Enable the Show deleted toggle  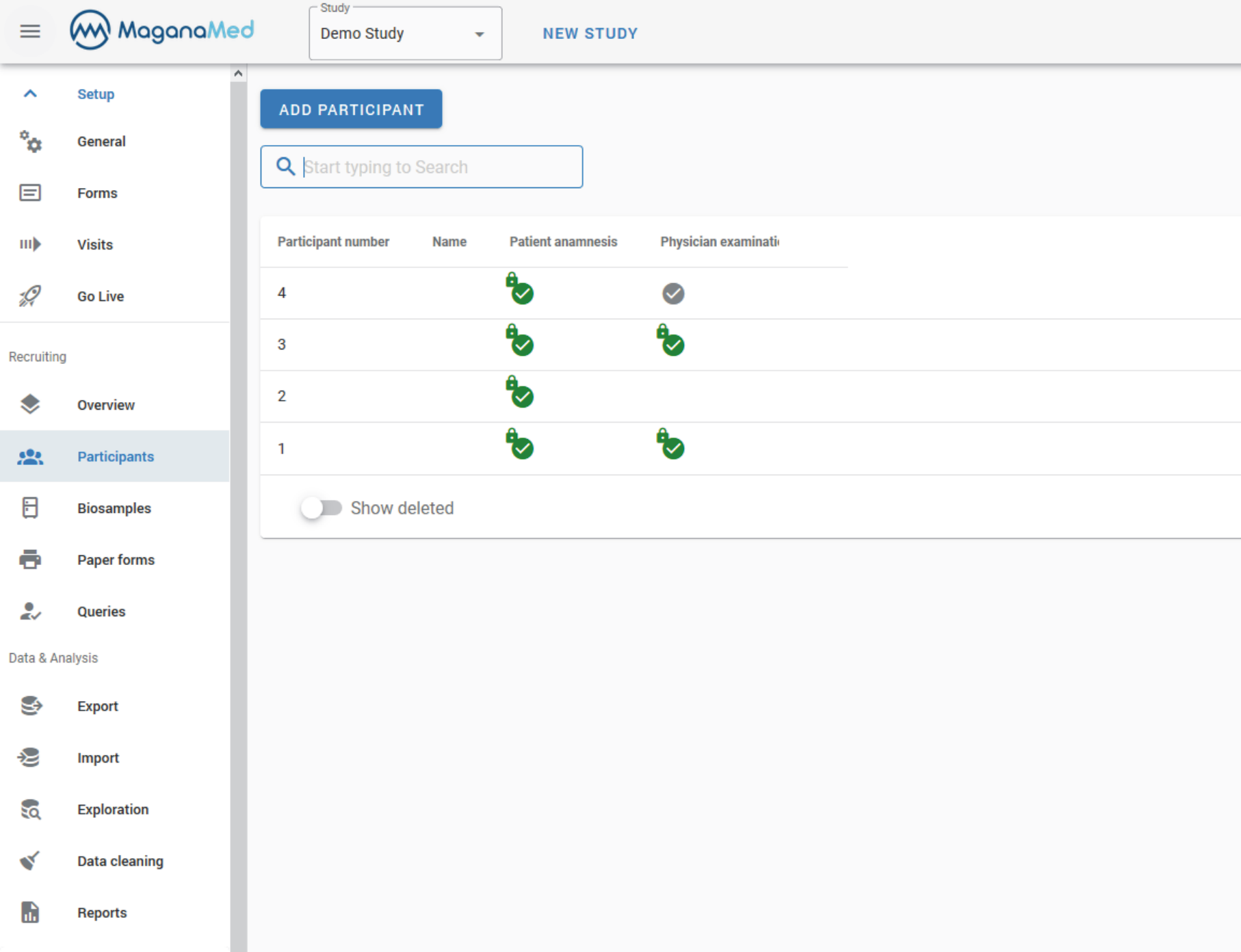(x=322, y=507)
